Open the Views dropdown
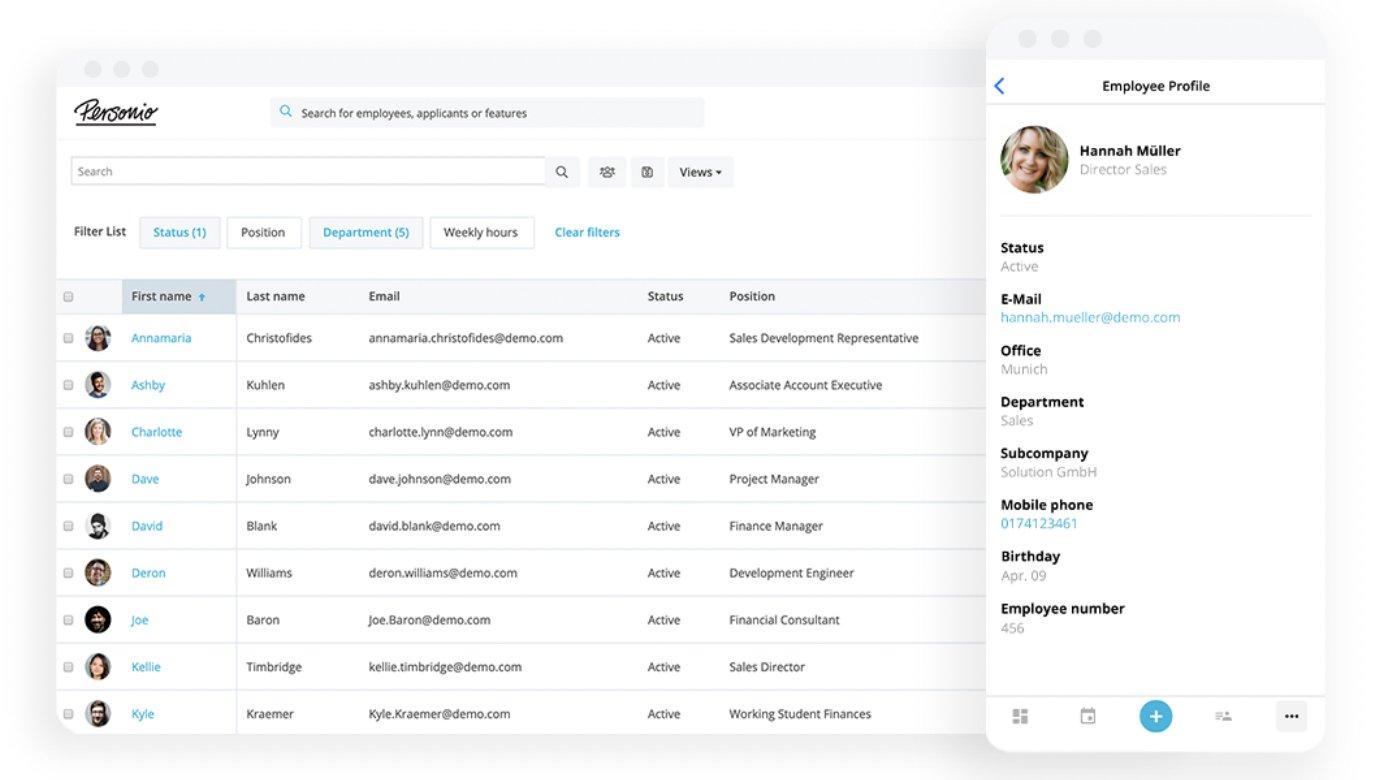 point(700,172)
